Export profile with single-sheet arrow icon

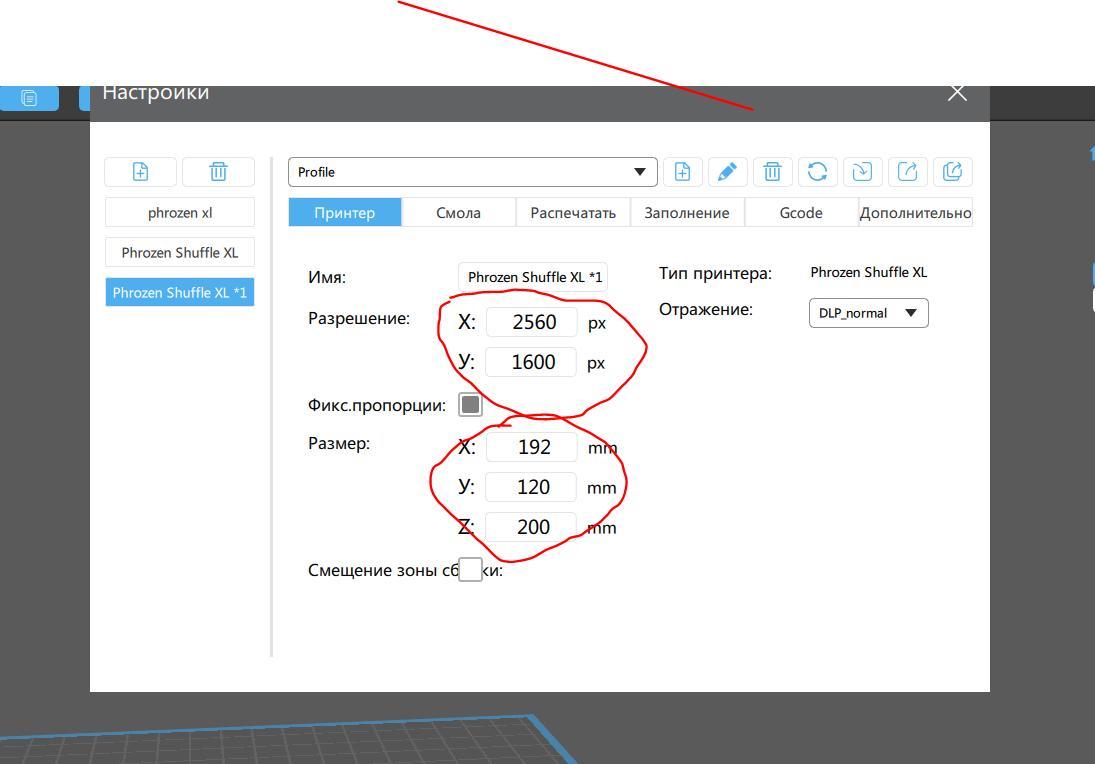pyautogui.click(x=907, y=172)
